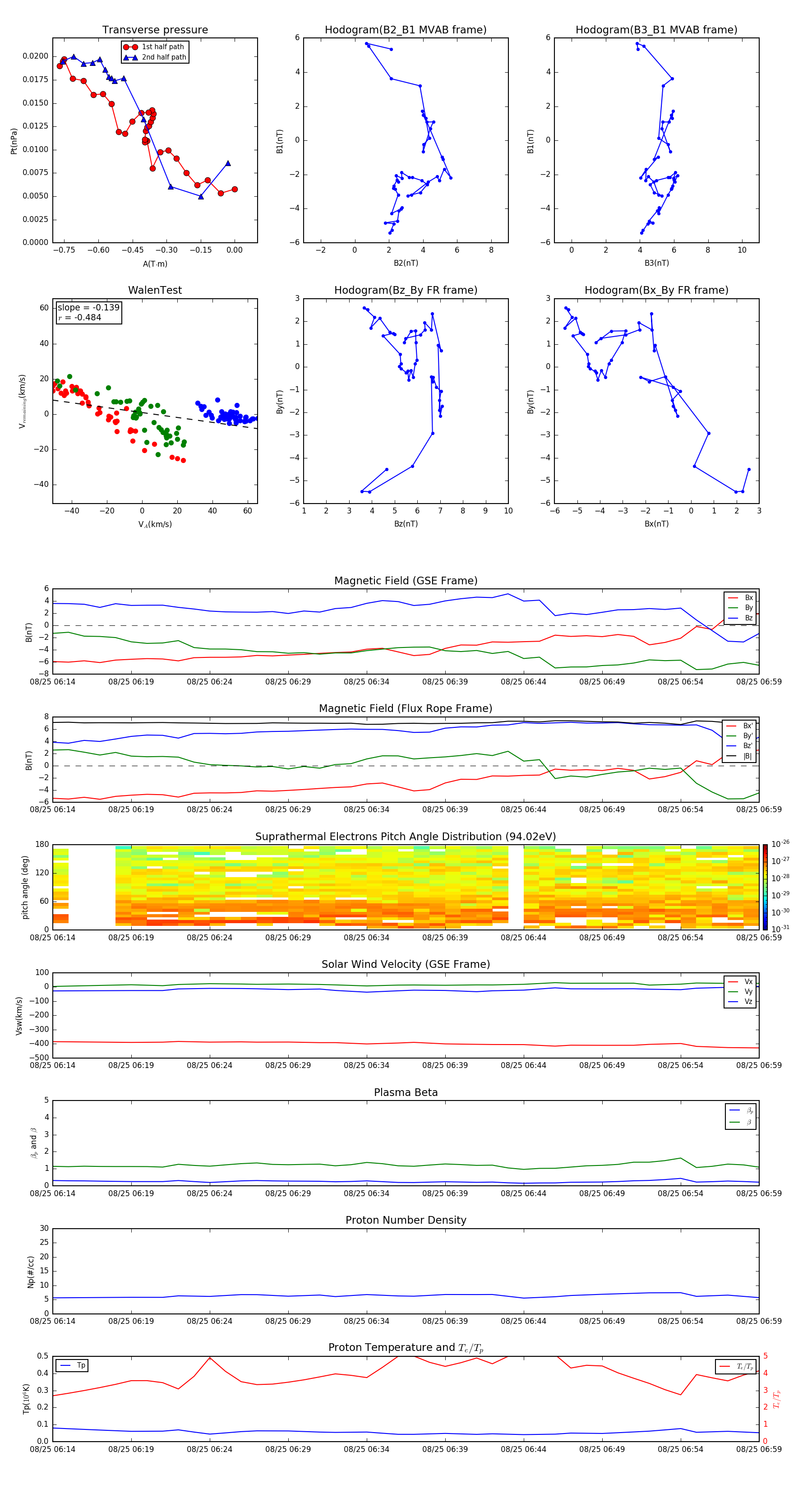This screenshot has height=1489, width=812.
Task: Click the 'Hodogram(B2_B1 MVAB frame)' title
Action: [x=406, y=30]
